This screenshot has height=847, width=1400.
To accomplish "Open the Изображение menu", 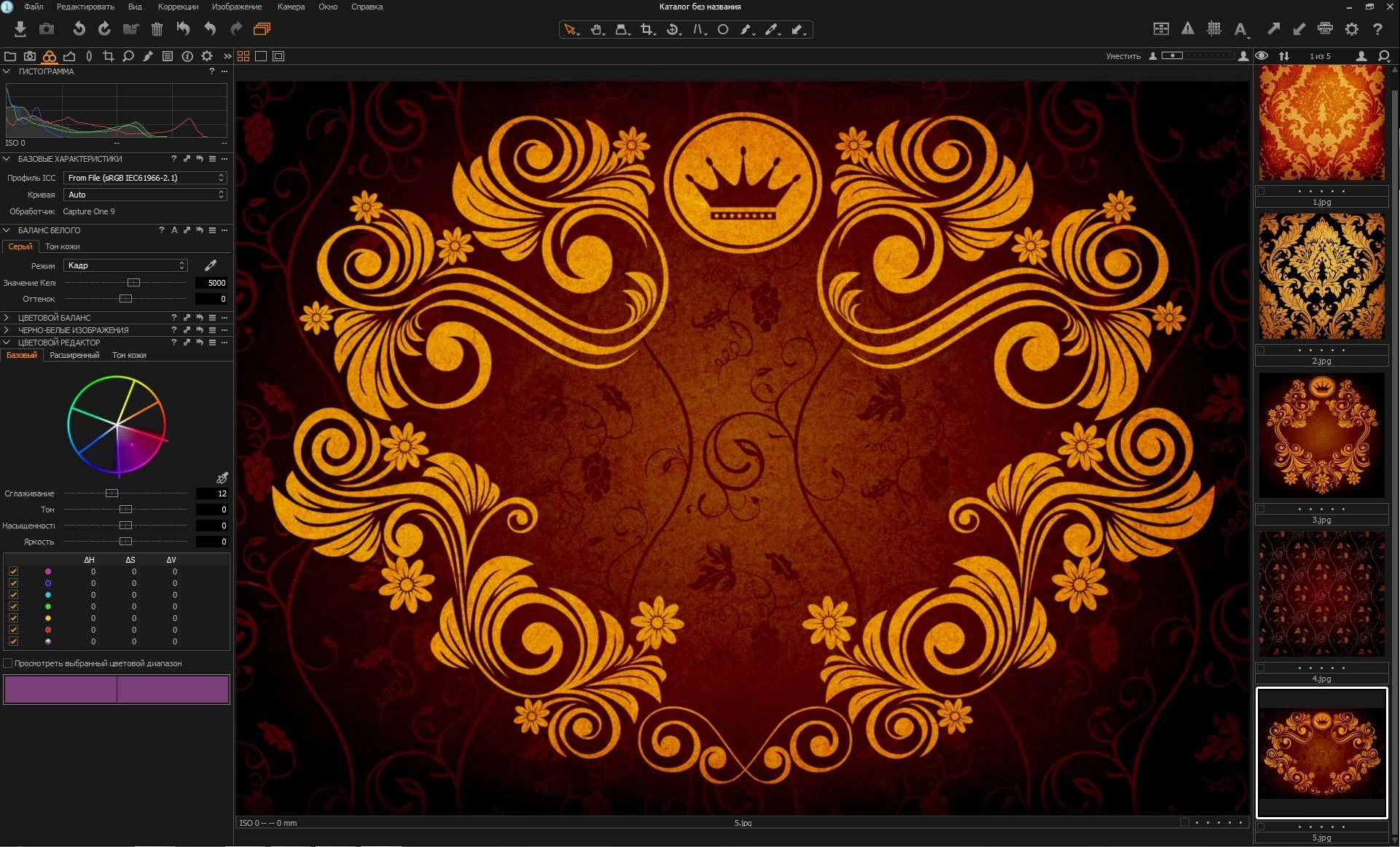I will [x=236, y=7].
